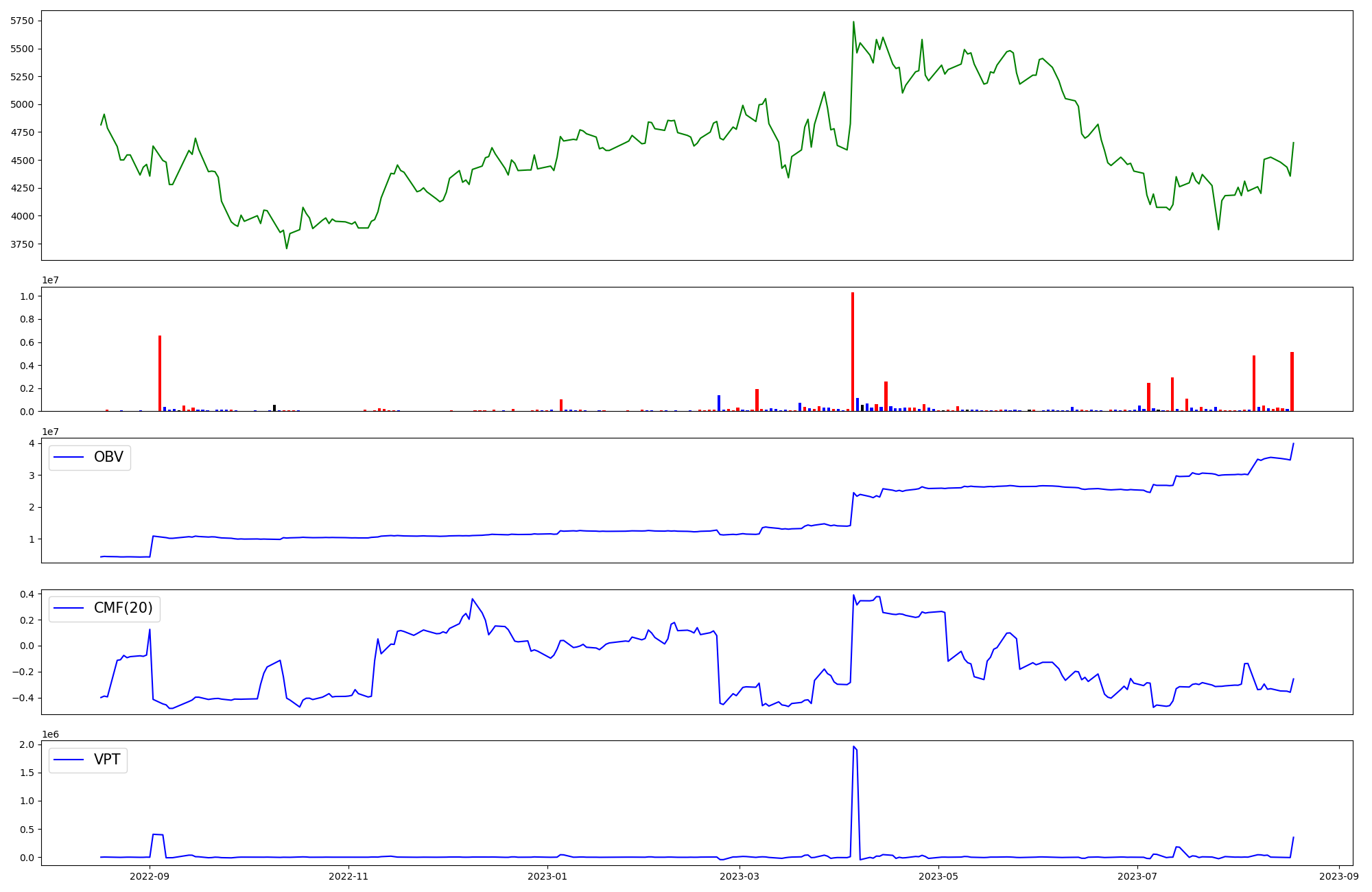This screenshot has width=1372, height=892.
Task: Select the 2023-01 x-axis date label
Action: pyautogui.click(x=547, y=876)
